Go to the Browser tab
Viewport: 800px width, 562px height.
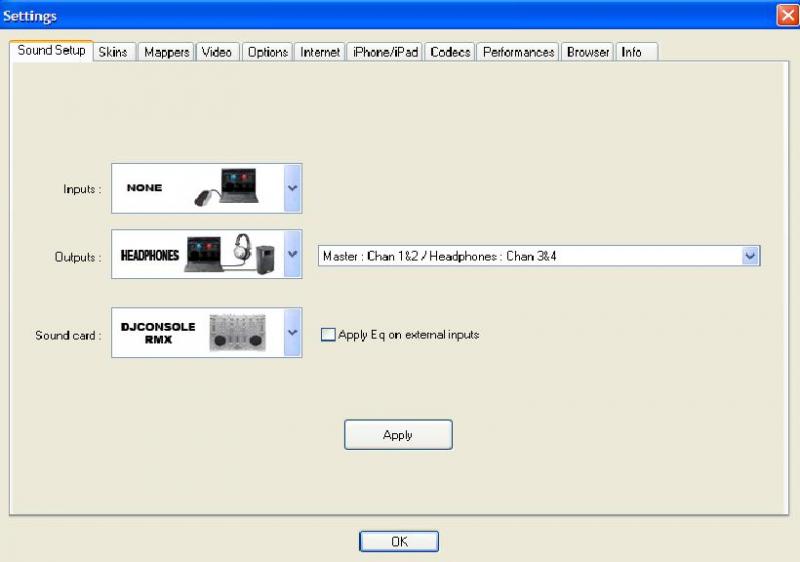pyautogui.click(x=588, y=52)
